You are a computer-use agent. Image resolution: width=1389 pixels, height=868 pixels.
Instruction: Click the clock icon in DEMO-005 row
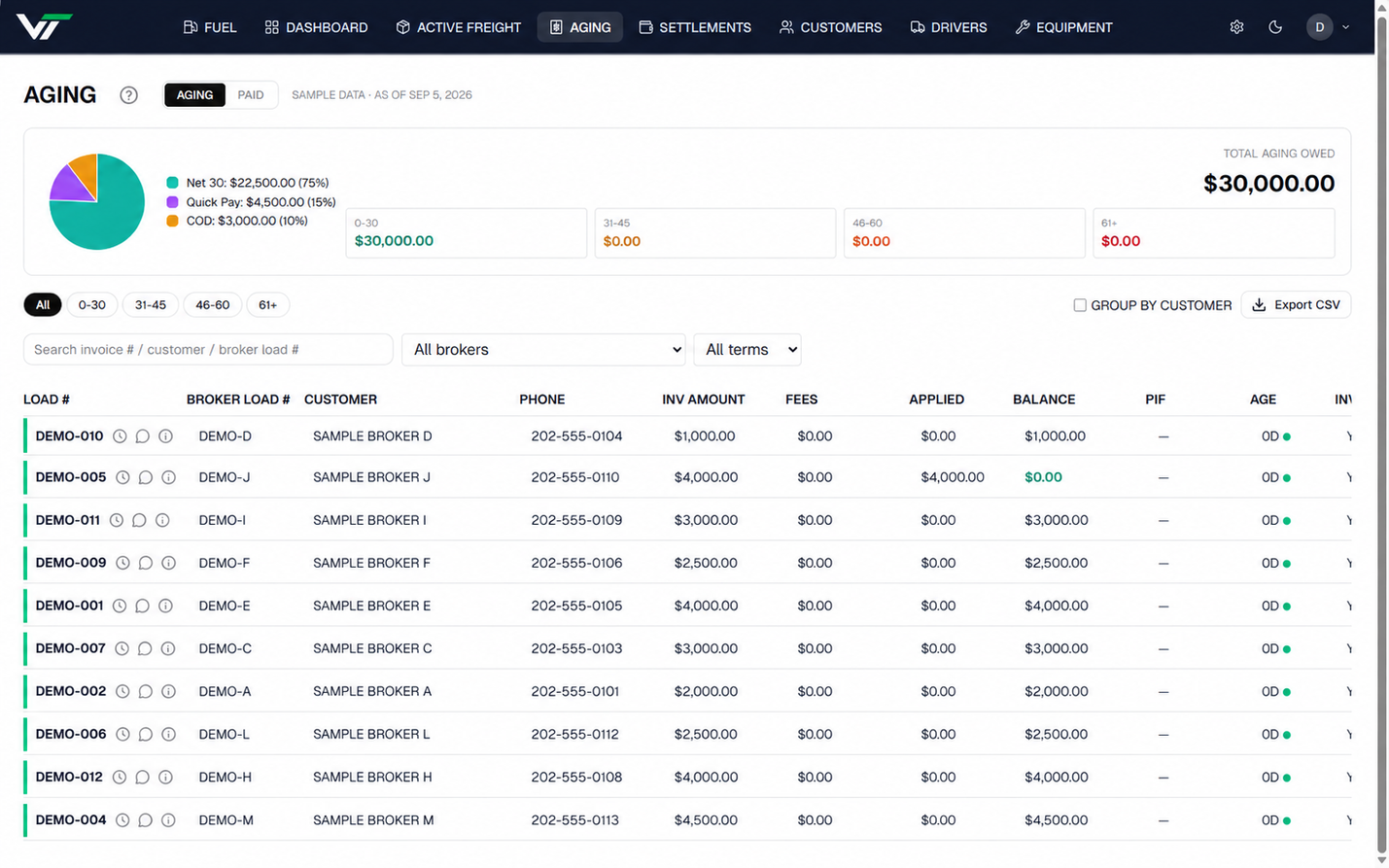pyautogui.click(x=122, y=477)
